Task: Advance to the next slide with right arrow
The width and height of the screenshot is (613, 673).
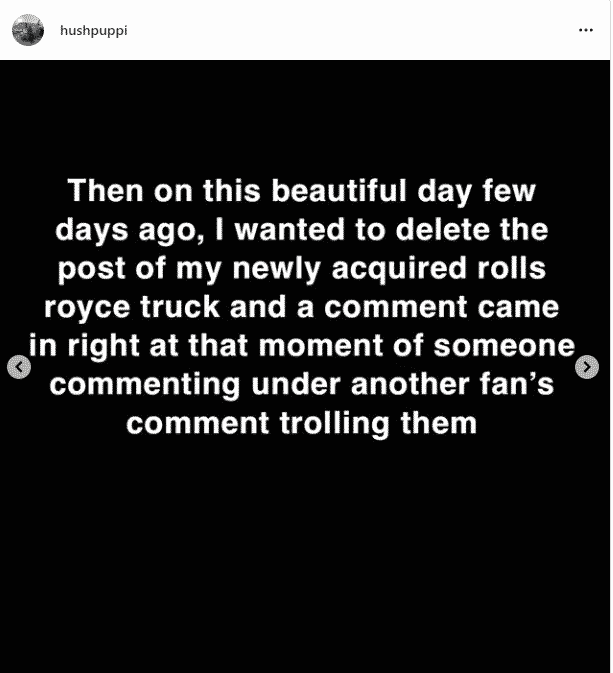Action: (x=589, y=367)
